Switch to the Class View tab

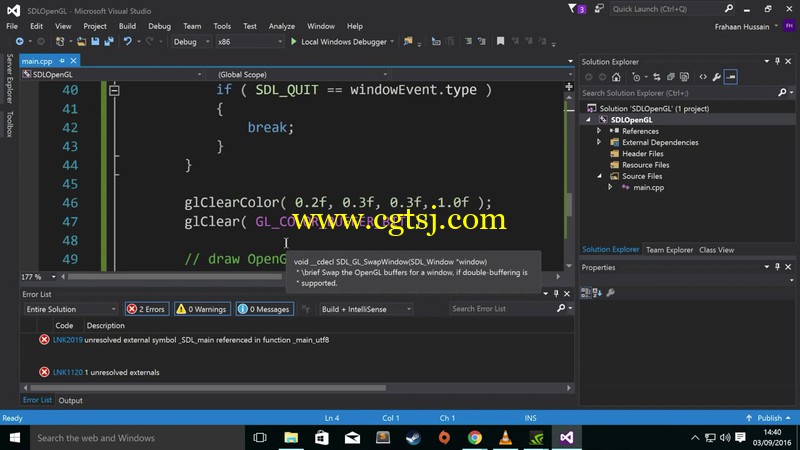pos(716,250)
